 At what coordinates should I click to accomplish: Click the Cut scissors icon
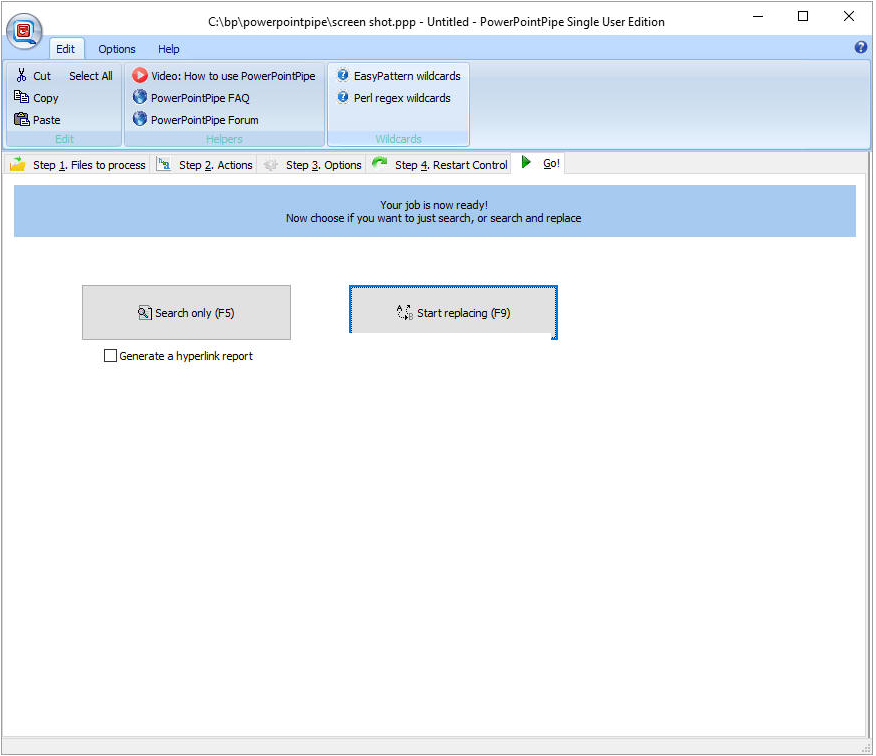pyautogui.click(x=21, y=75)
